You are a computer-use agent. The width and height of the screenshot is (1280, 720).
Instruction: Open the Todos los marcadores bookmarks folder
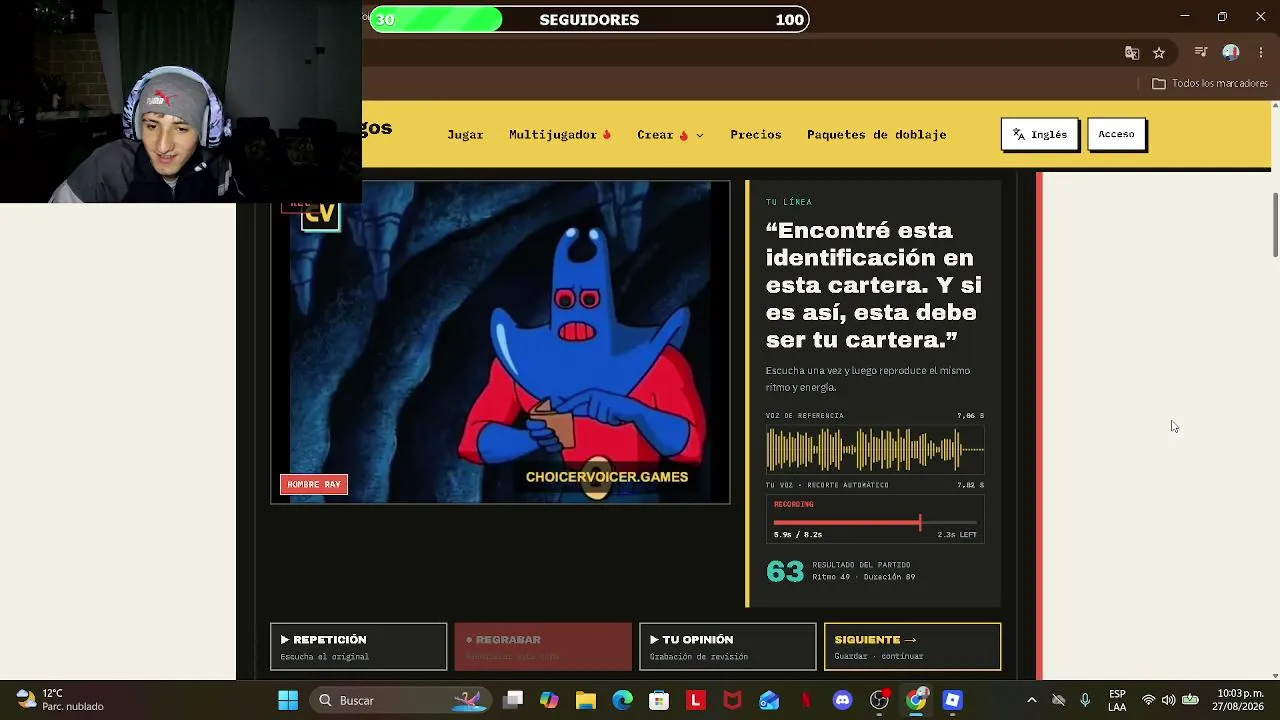pyautogui.click(x=1210, y=84)
